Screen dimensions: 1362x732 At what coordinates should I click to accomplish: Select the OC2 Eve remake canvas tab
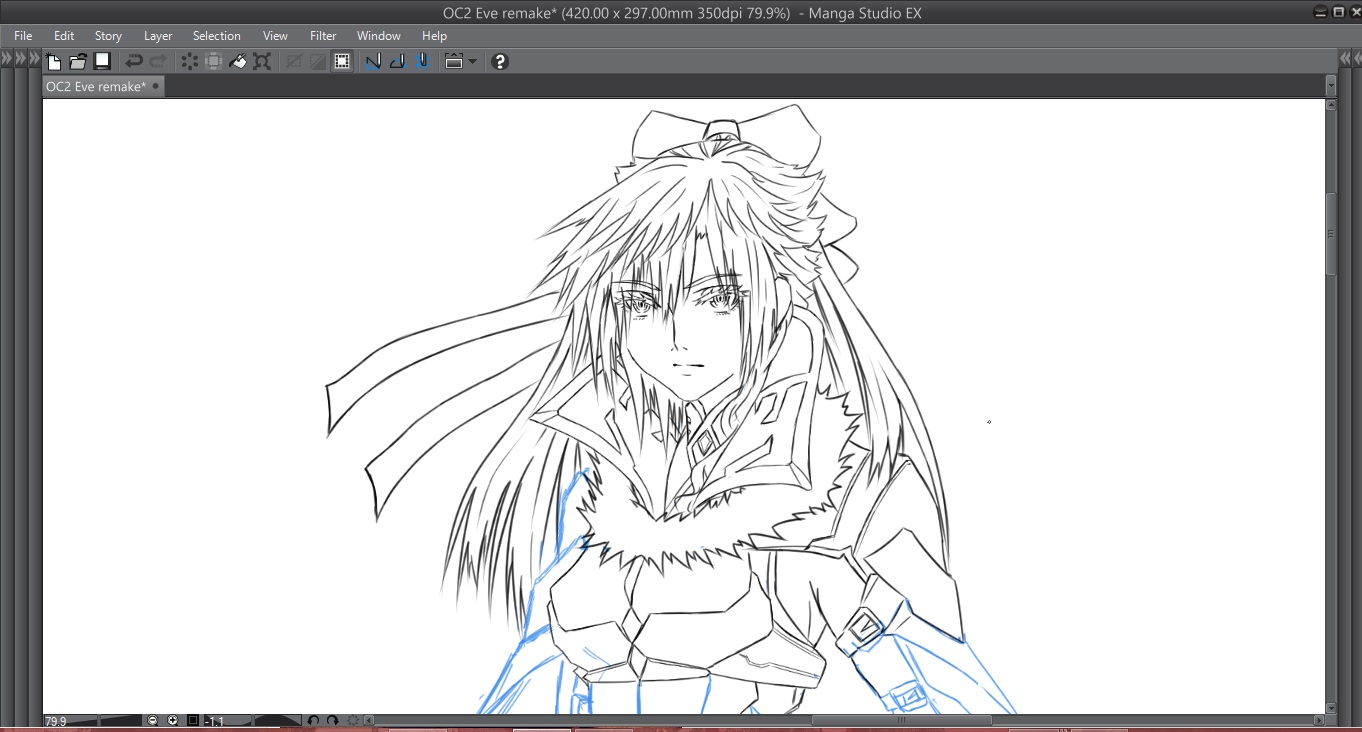[96, 86]
